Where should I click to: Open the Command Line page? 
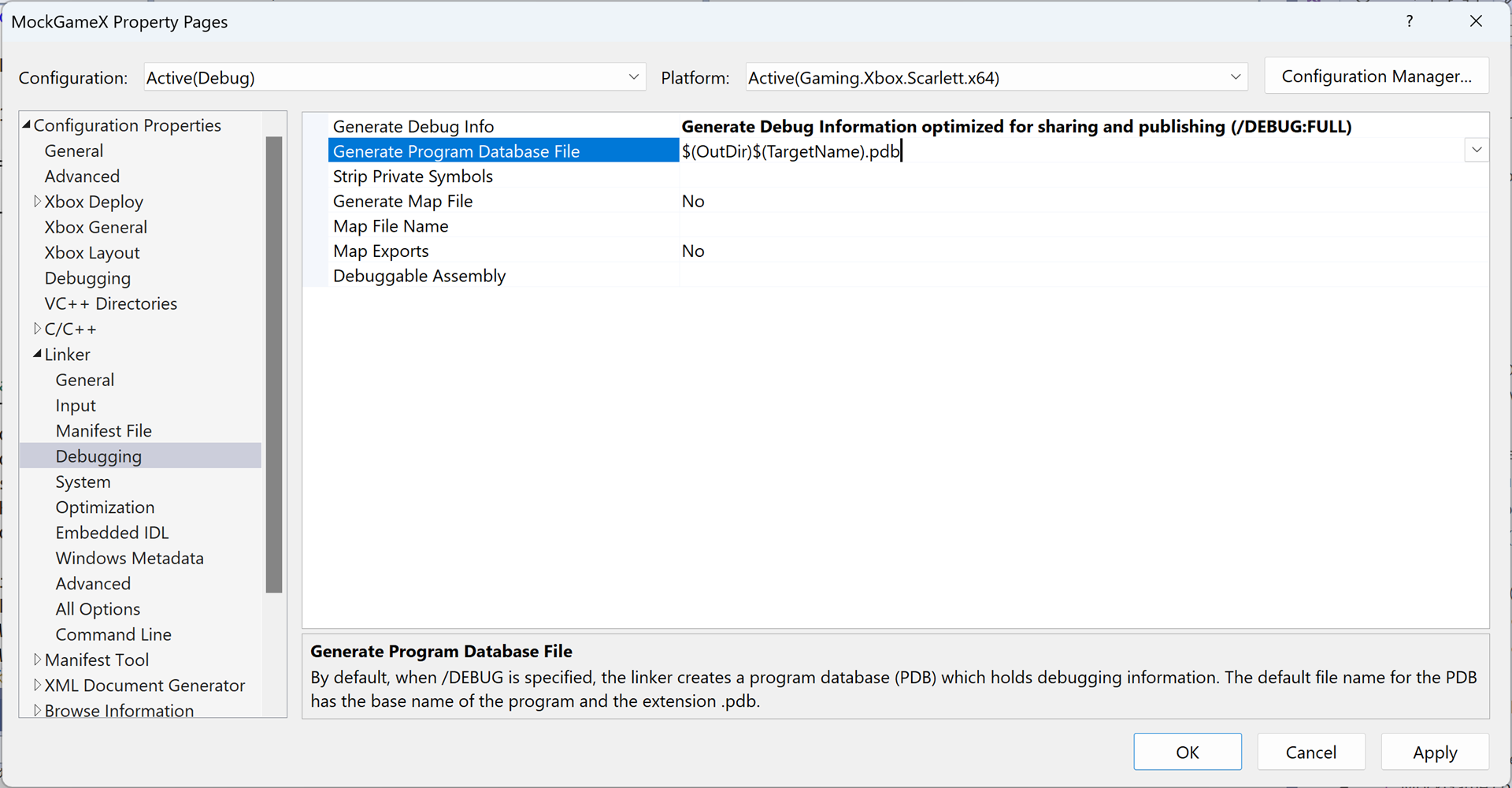[x=113, y=634]
